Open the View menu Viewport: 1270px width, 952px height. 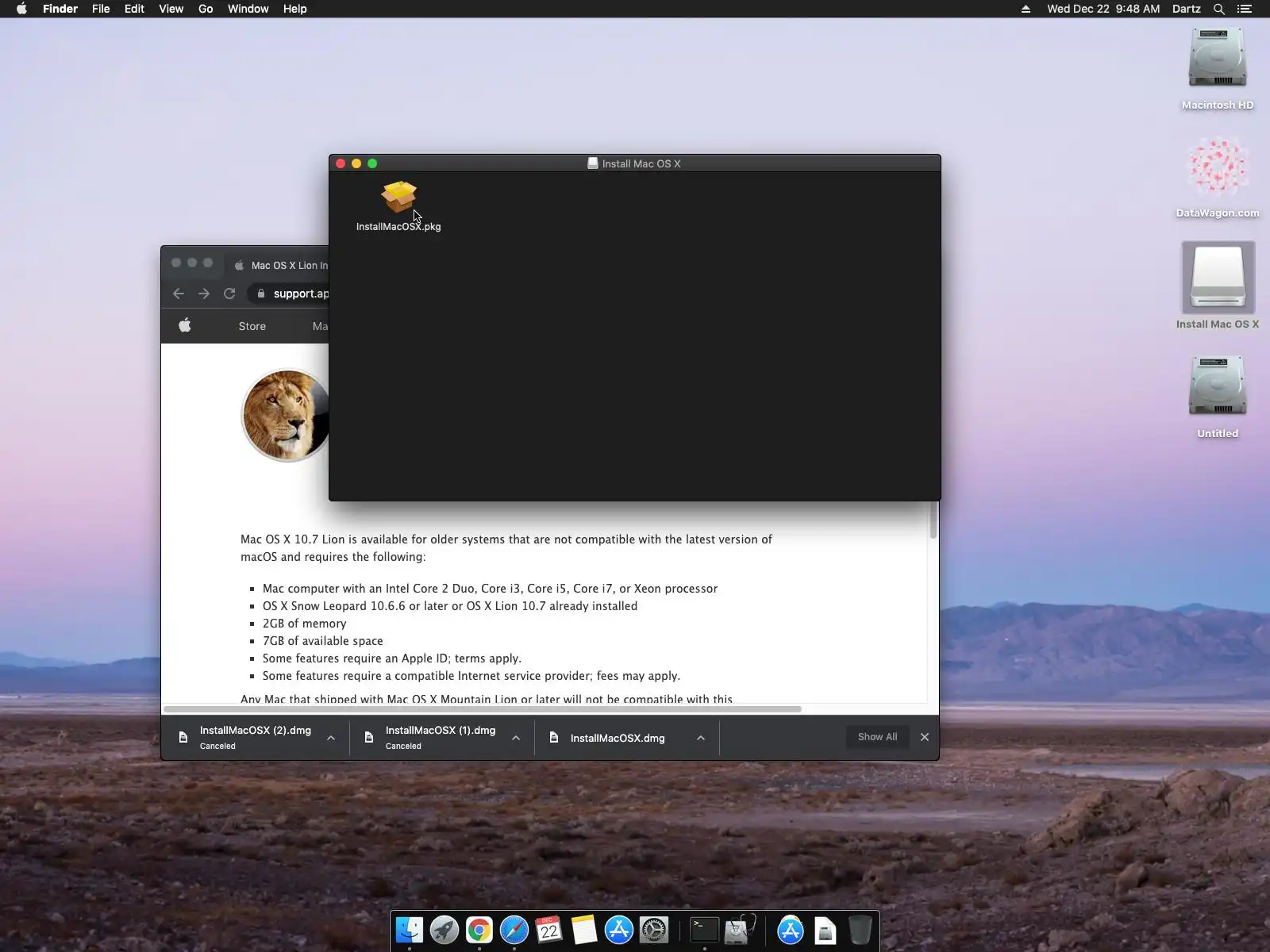coord(171,9)
